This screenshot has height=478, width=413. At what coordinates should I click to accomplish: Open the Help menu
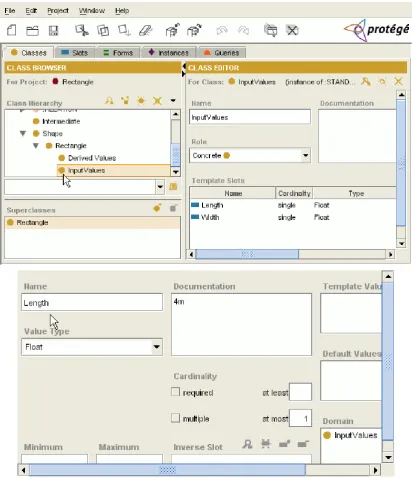(x=122, y=11)
